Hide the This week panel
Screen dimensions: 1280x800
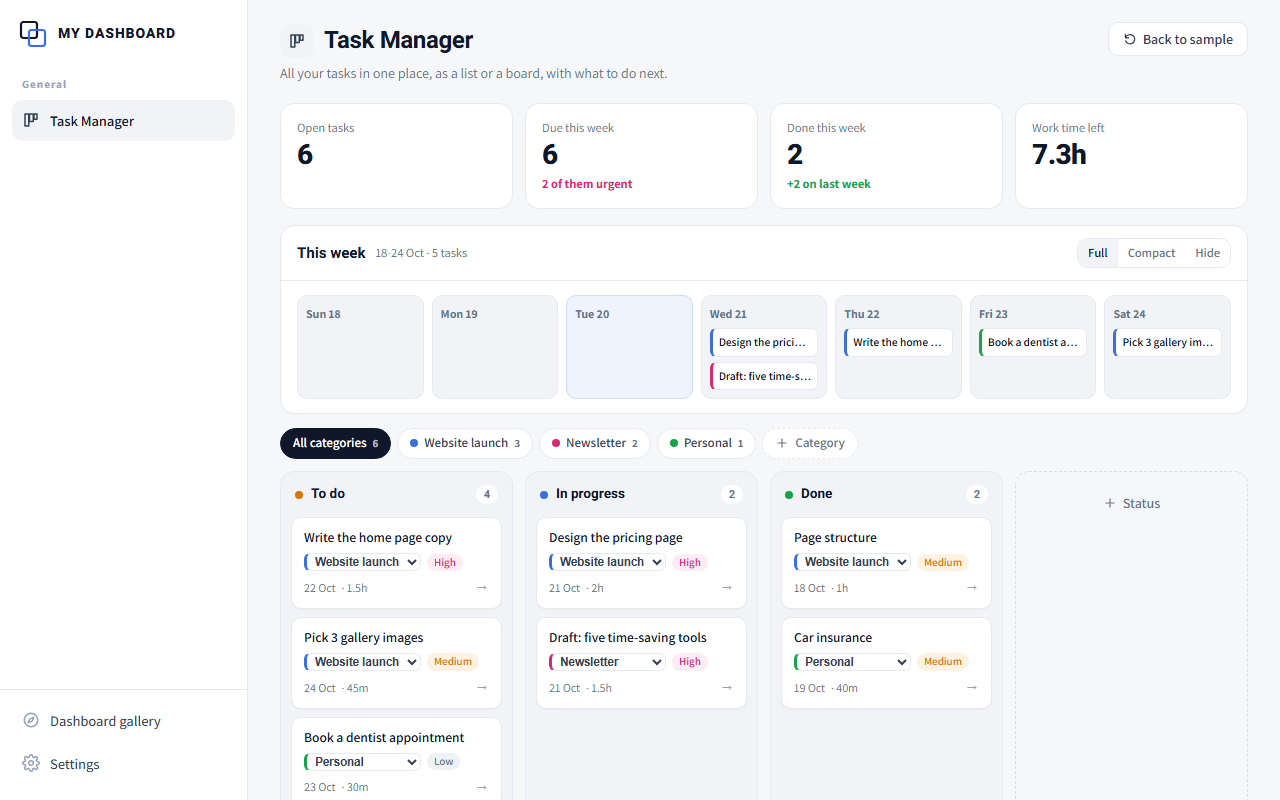tap(1207, 253)
